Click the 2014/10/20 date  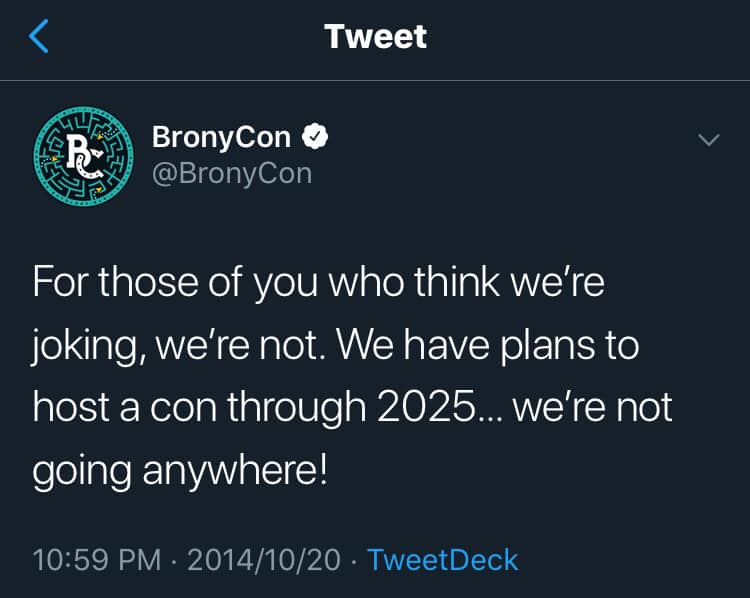[264, 560]
